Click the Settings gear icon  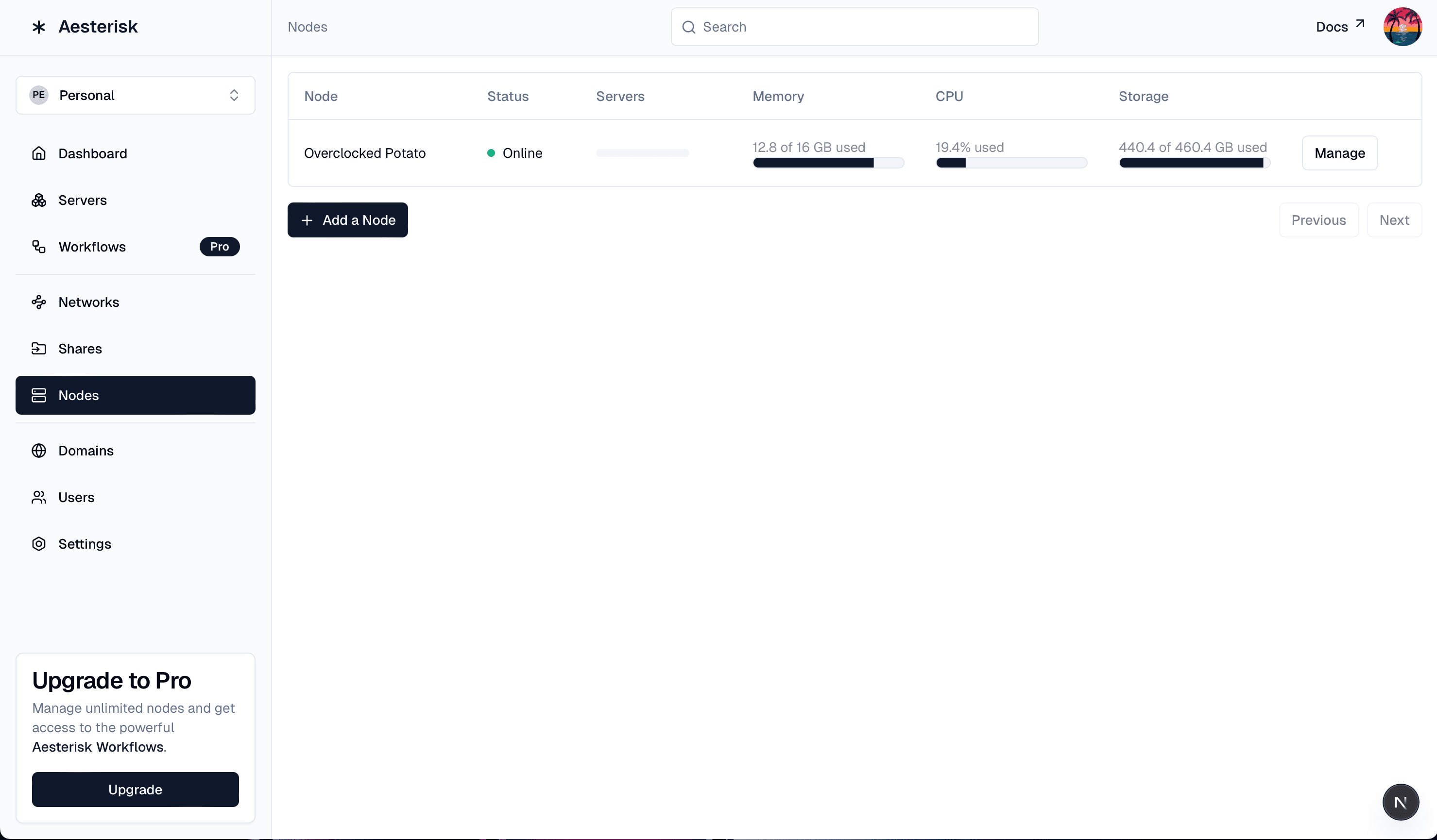tap(38, 544)
